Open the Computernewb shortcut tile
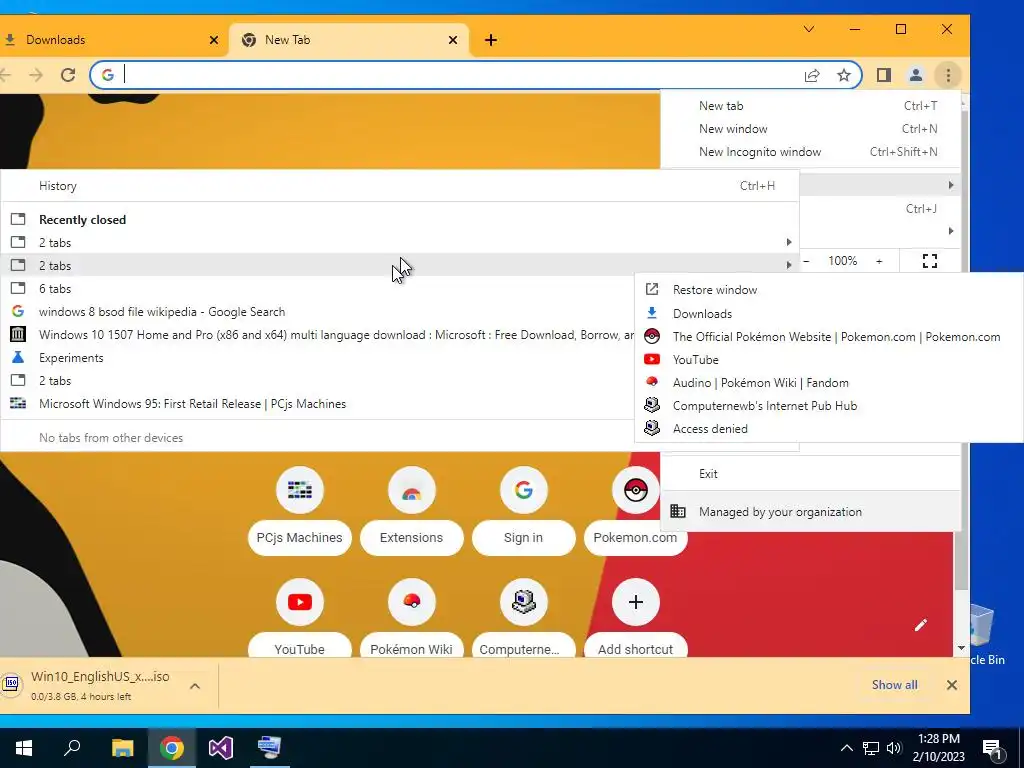 523,601
